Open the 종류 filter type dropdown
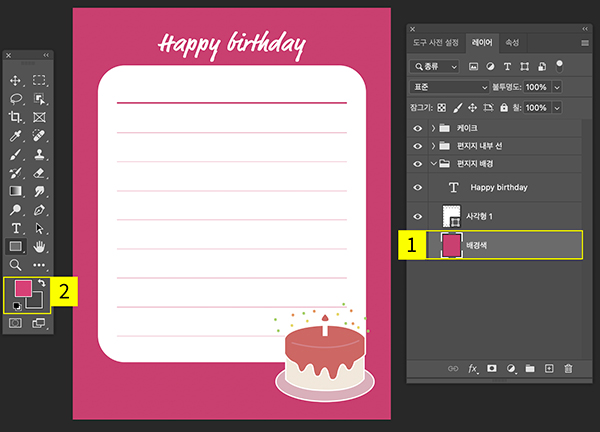Screen dimensions: 600x432 pyautogui.click(x=434, y=67)
